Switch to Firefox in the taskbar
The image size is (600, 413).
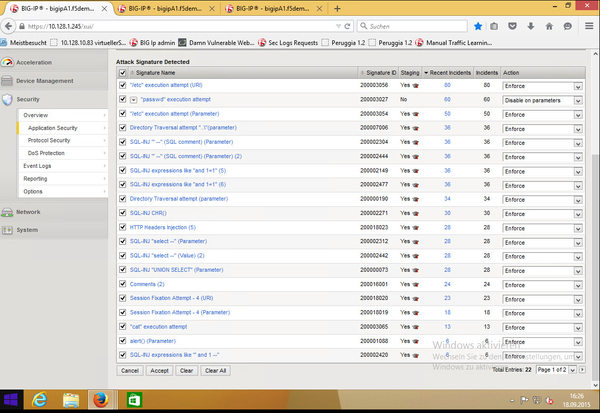[x=101, y=400]
